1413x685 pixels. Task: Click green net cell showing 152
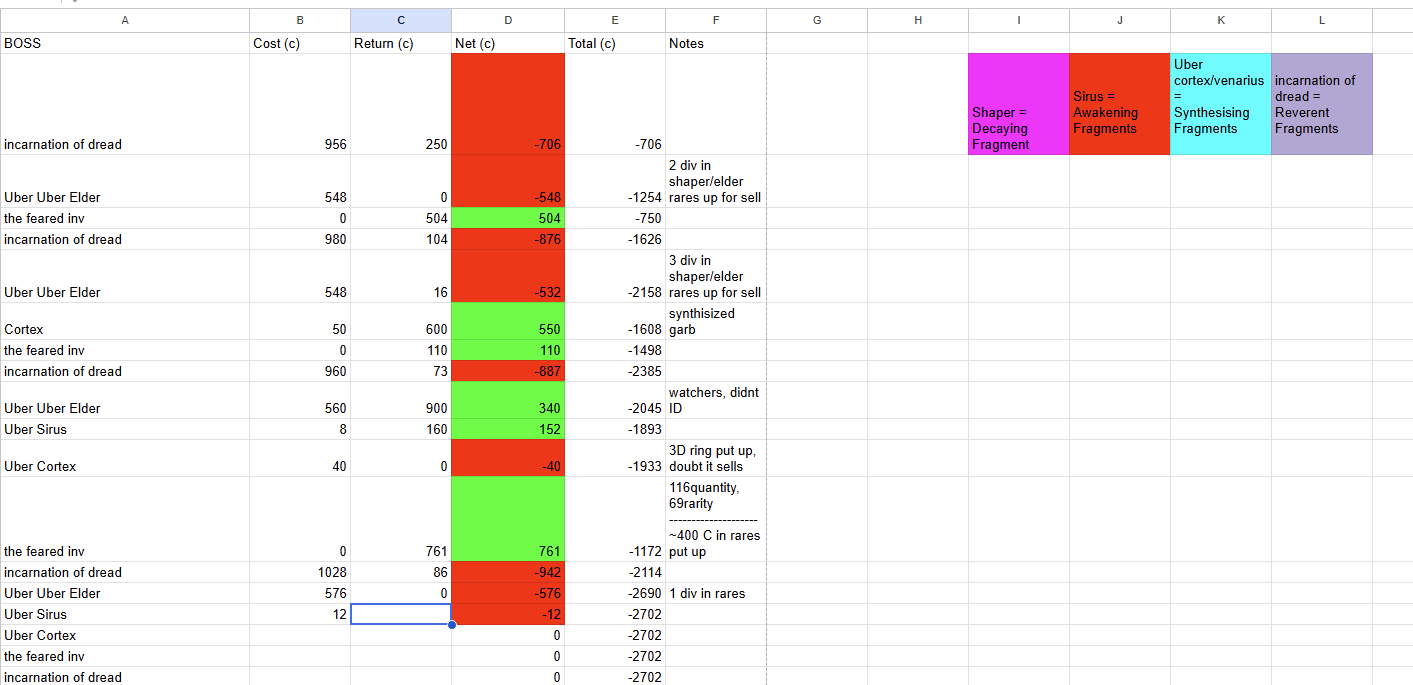point(508,429)
